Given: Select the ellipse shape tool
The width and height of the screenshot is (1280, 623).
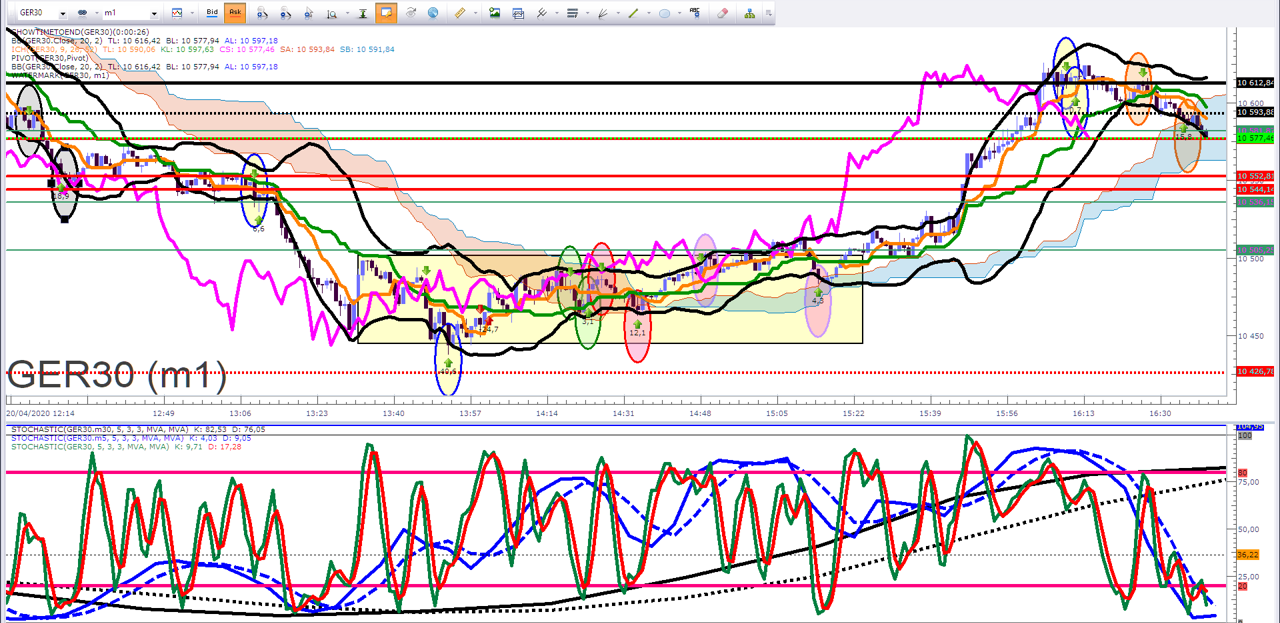Looking at the screenshot, I should (664, 13).
